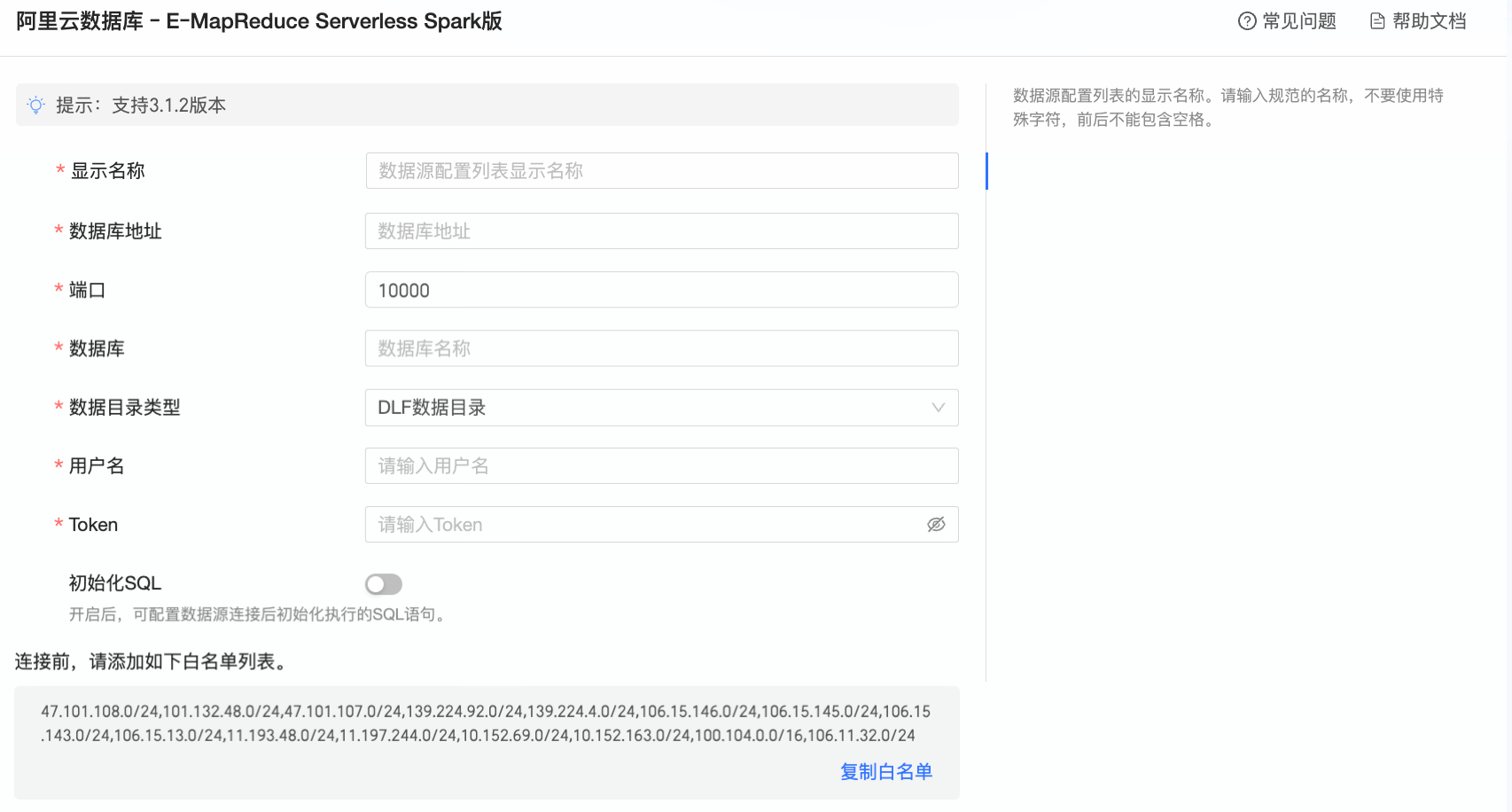Viewport: 1512px width, 812px height.
Task: Click into the Token input field
Action: pyautogui.click(x=662, y=525)
